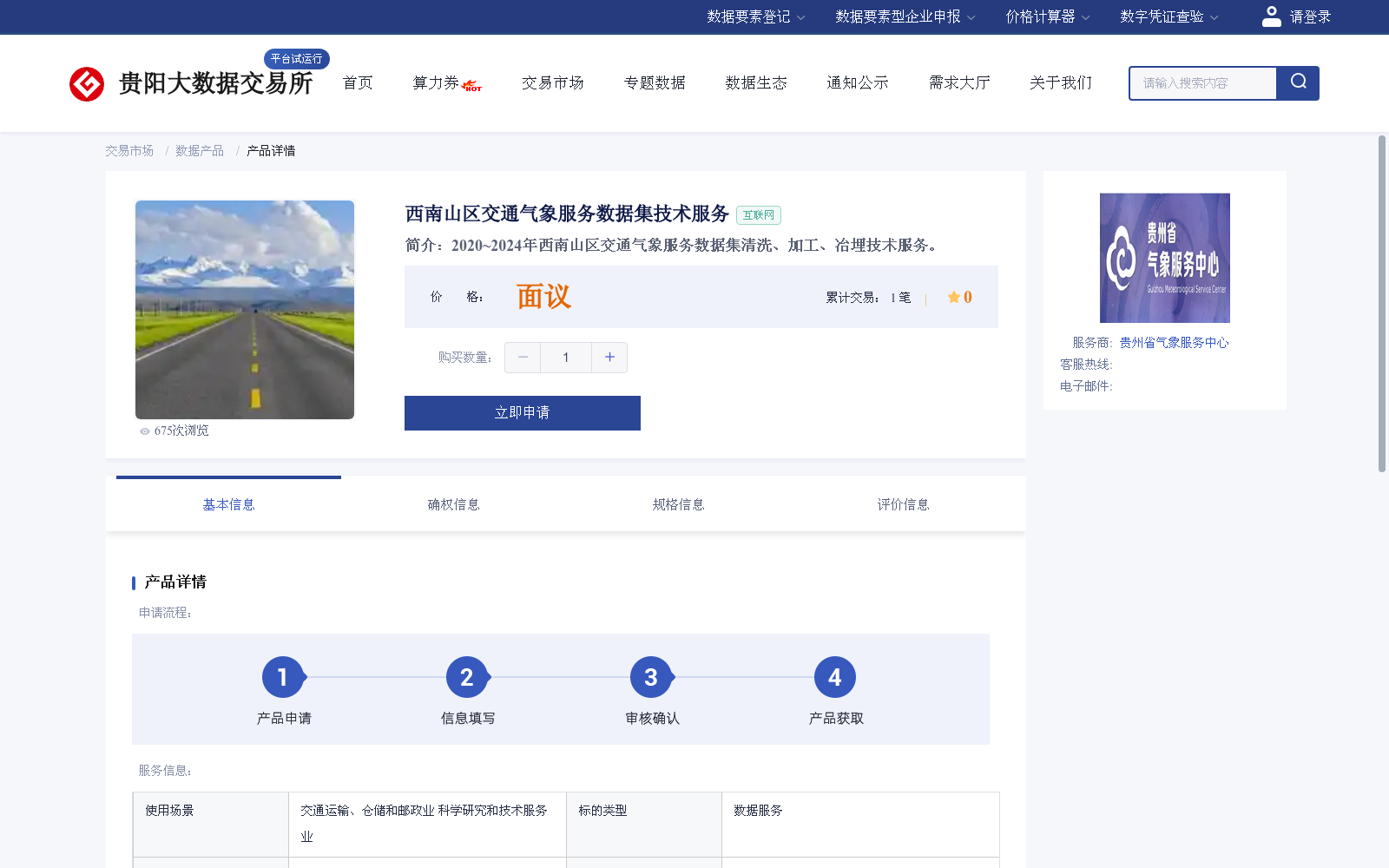
Task: Open the 贵州省气象服务中心 provider link
Action: pos(1174,343)
